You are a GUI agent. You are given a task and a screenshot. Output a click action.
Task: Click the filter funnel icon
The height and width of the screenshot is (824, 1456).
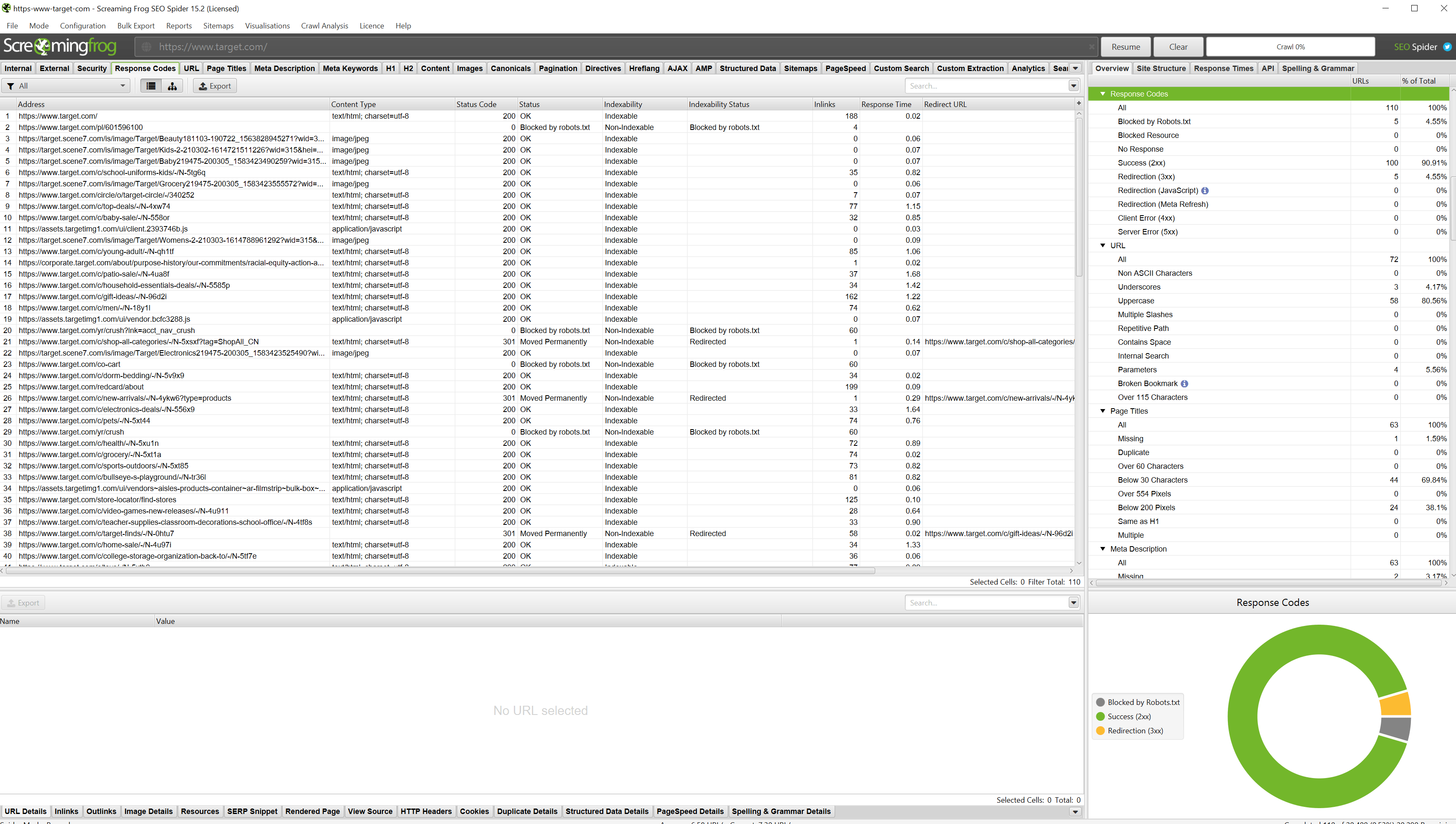(10, 86)
